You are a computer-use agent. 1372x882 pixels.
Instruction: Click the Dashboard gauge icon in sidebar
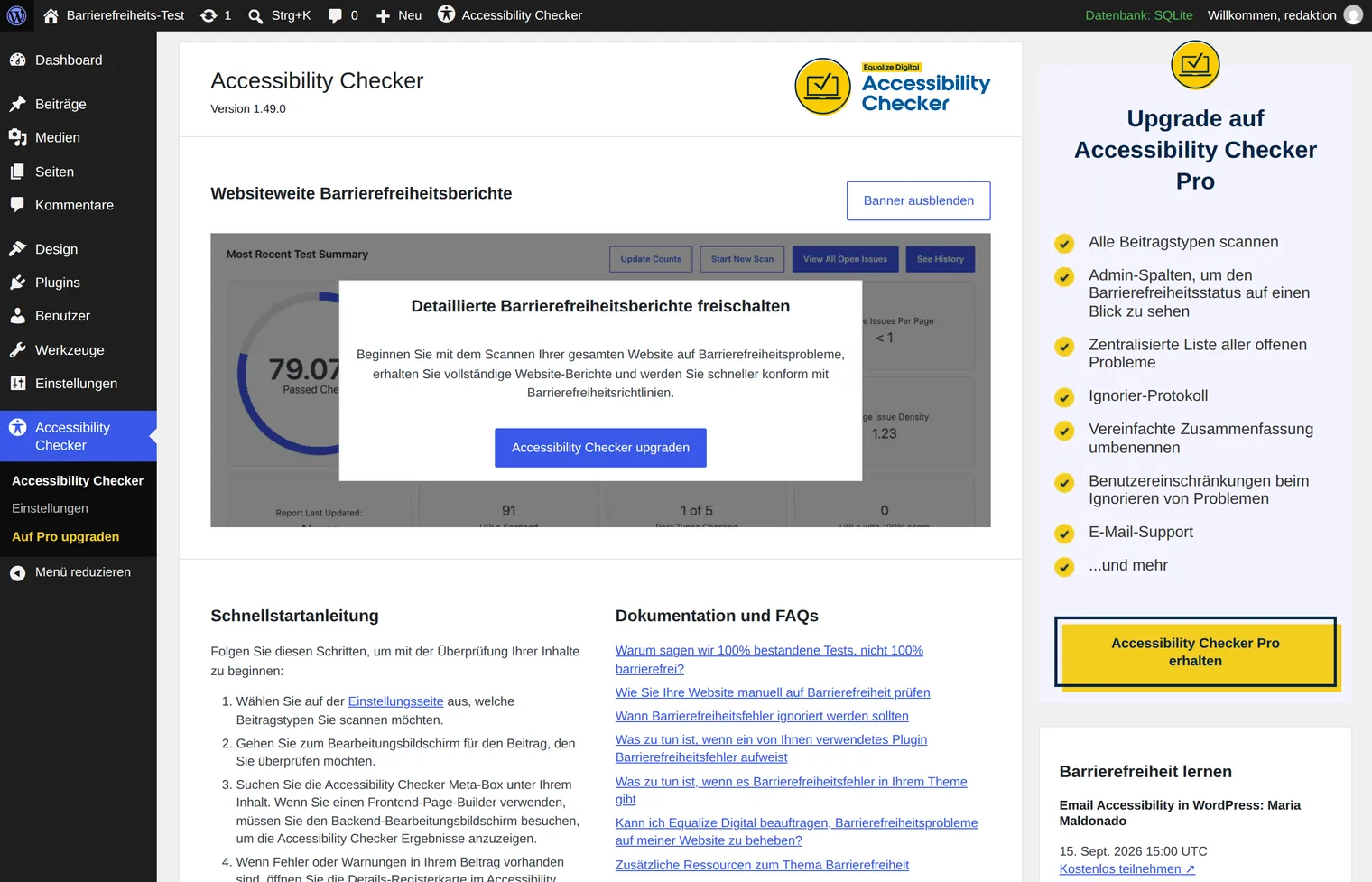click(x=17, y=60)
